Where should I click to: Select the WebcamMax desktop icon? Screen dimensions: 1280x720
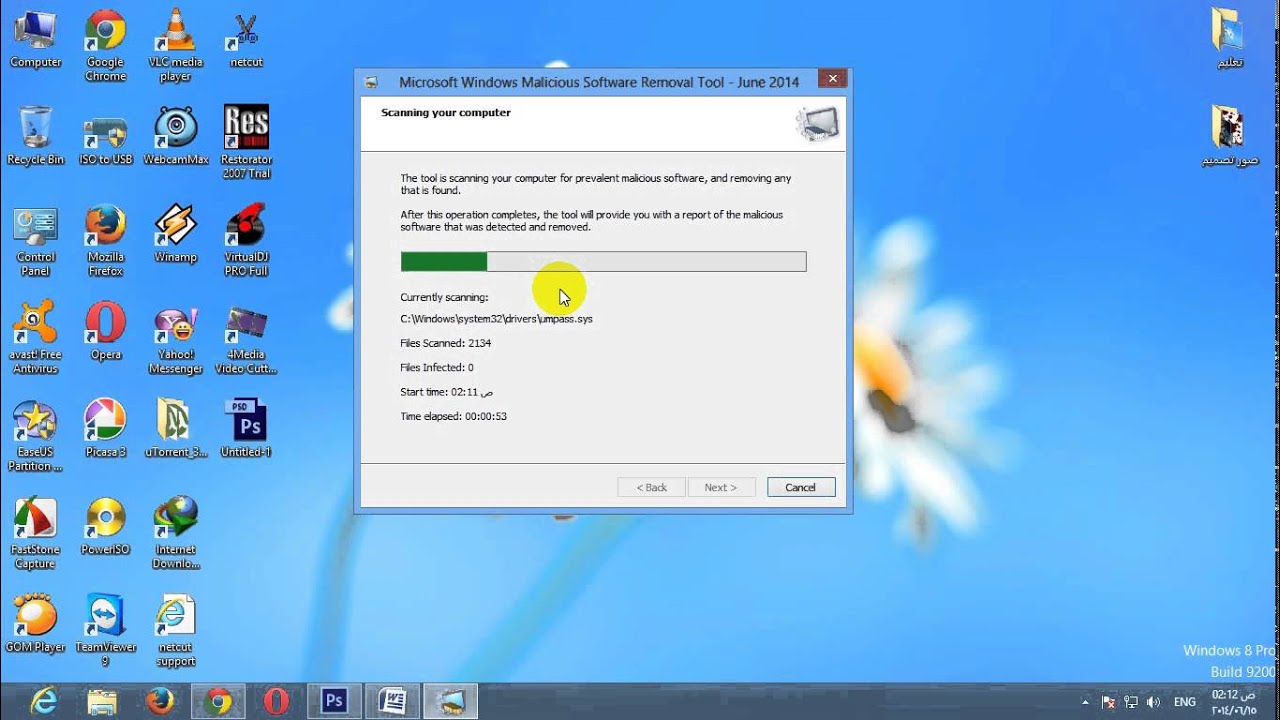(175, 136)
